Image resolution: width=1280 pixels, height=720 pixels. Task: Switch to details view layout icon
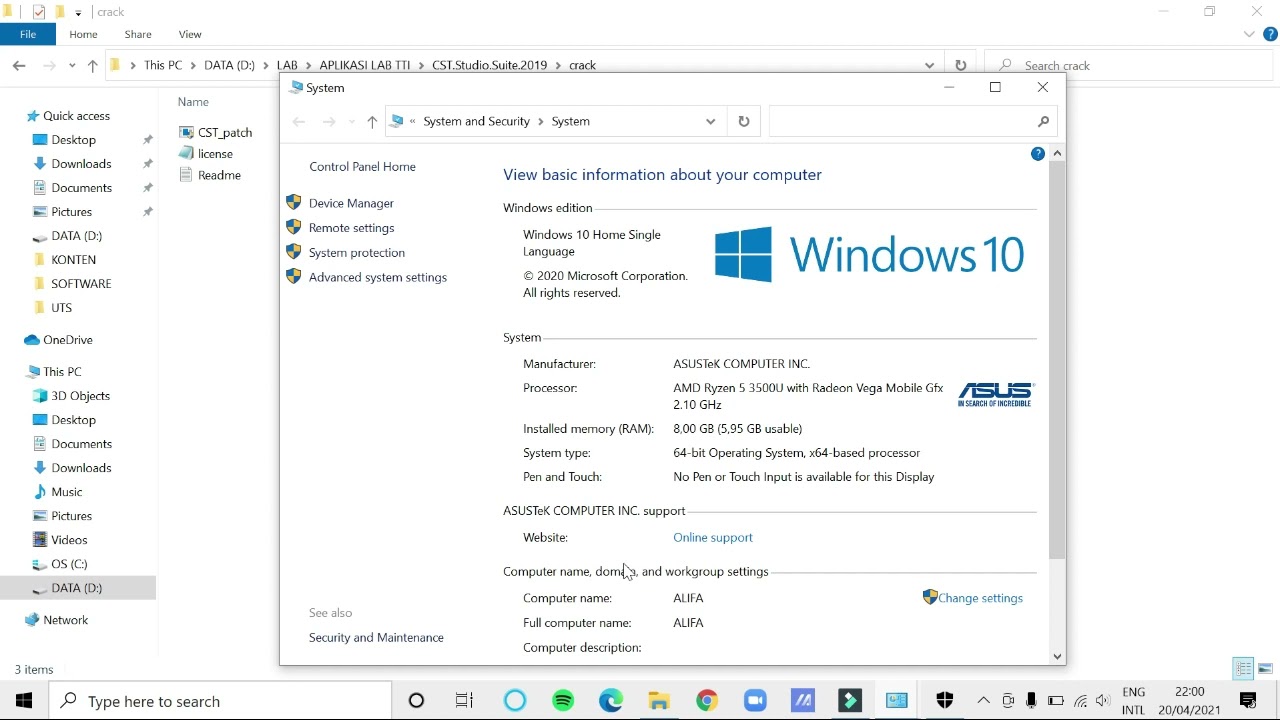click(1243, 669)
